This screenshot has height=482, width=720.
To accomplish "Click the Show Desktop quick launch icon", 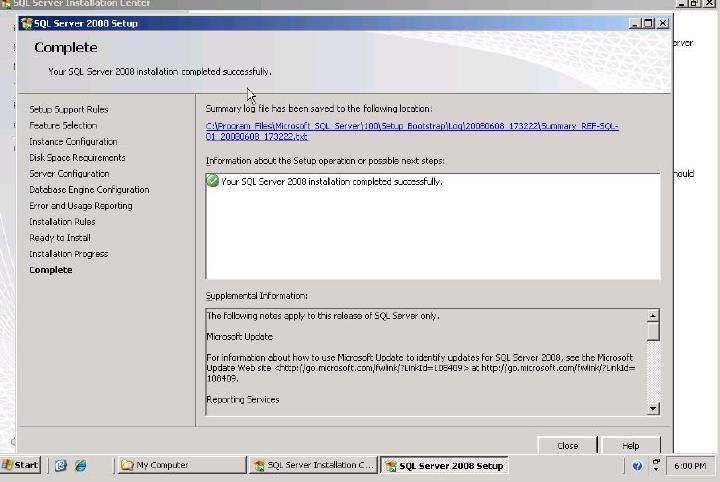I will click(60, 465).
